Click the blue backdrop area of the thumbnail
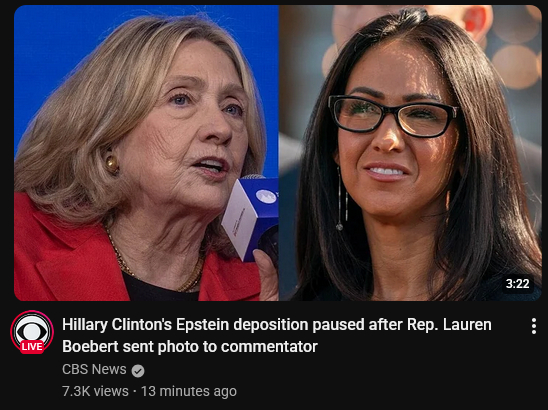Viewport: 548px width, 410px height. point(52,52)
